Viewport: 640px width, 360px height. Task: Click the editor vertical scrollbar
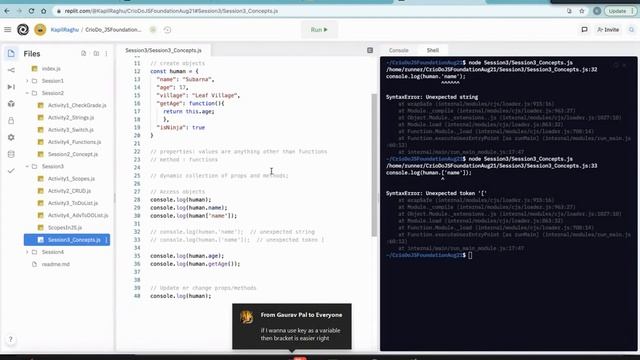point(374,165)
